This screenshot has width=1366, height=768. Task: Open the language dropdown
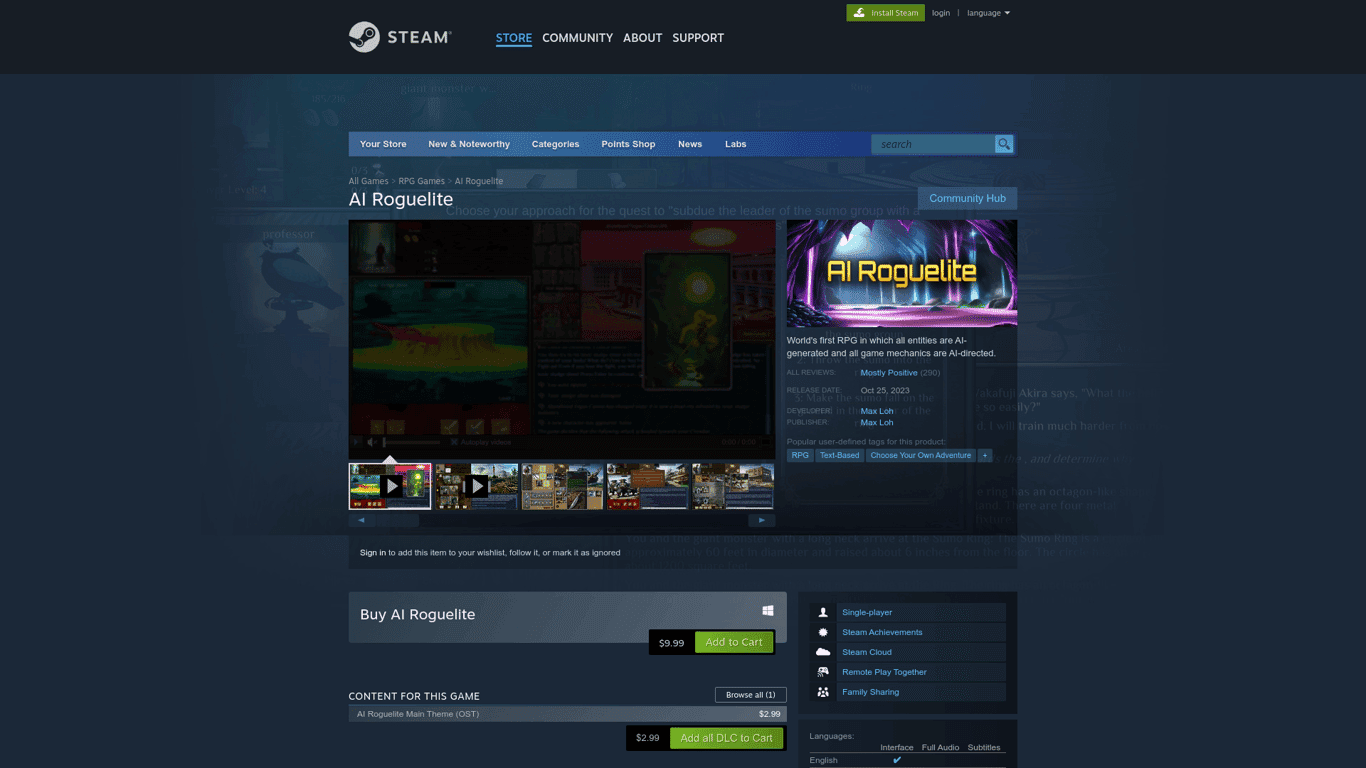(x=988, y=13)
